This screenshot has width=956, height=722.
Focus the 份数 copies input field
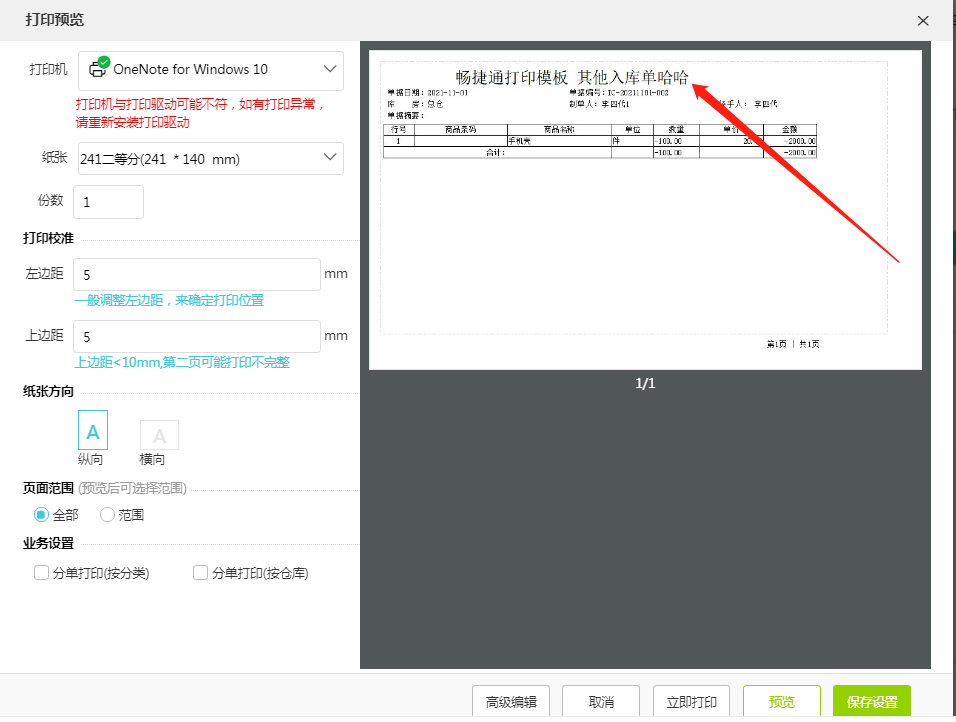109,202
